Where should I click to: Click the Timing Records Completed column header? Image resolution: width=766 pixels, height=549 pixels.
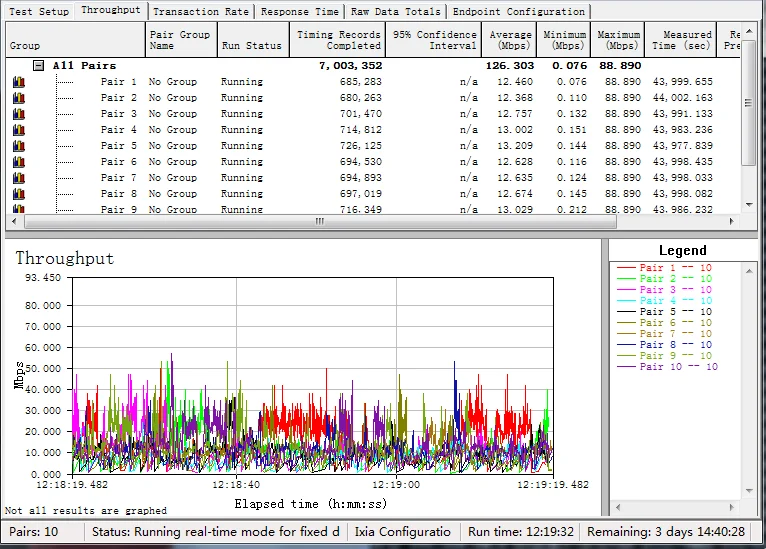[338, 40]
